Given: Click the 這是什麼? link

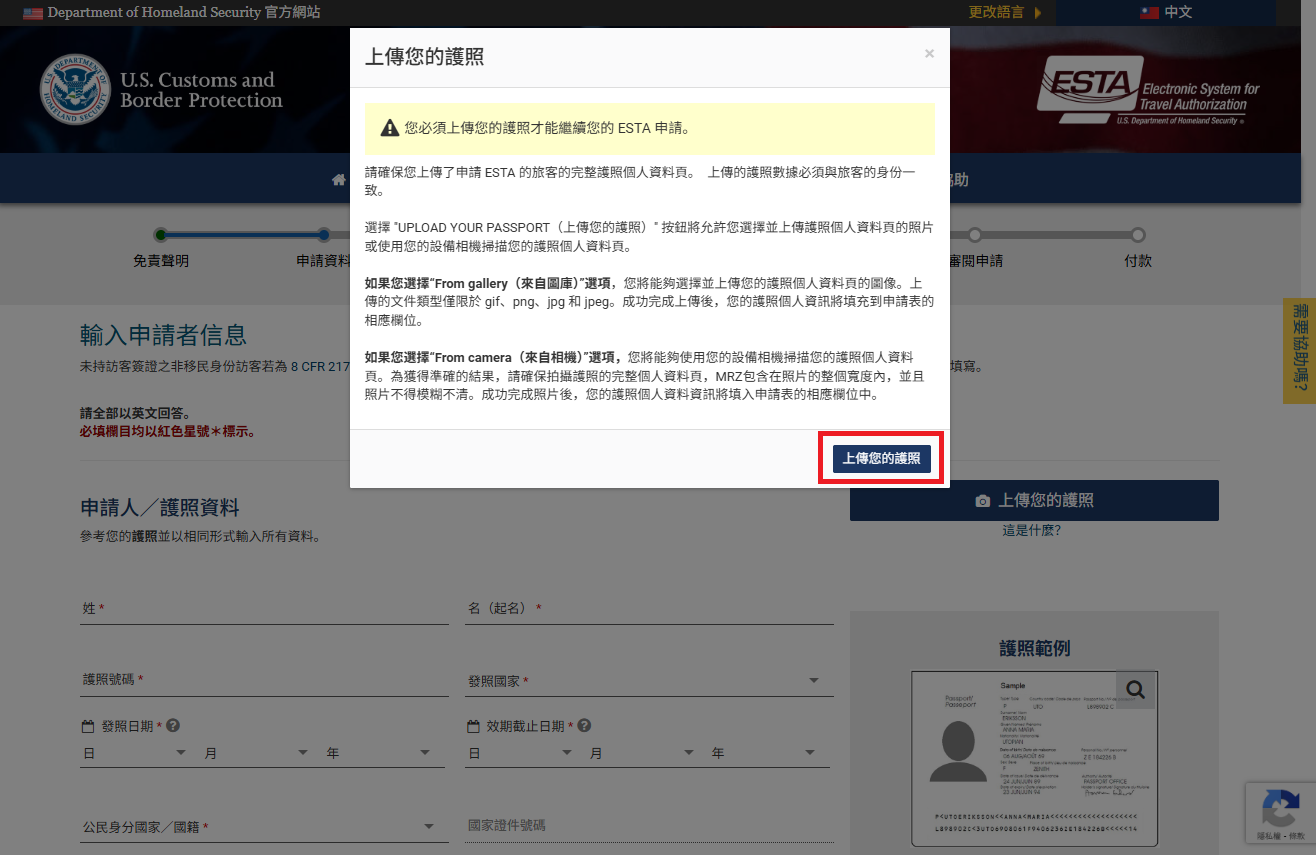Looking at the screenshot, I should point(1033,529).
